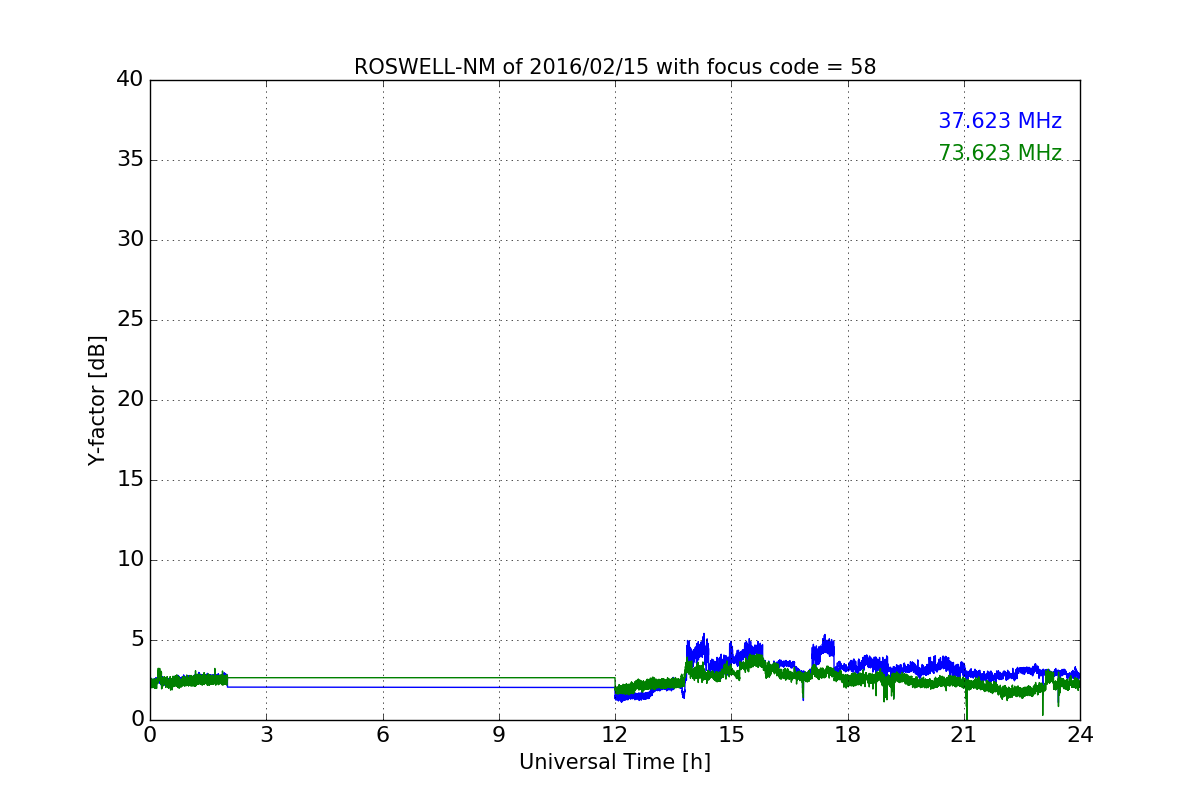This screenshot has height=800, width=1200.
Task: Click y-axis tick label 10
Action: coord(130,559)
